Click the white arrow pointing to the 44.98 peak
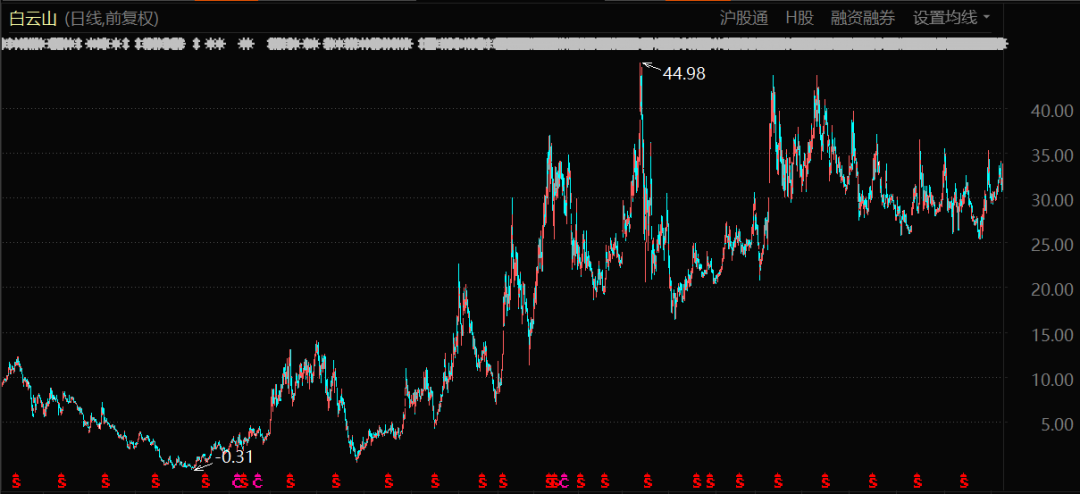The width and height of the screenshot is (1080, 494). (650, 68)
